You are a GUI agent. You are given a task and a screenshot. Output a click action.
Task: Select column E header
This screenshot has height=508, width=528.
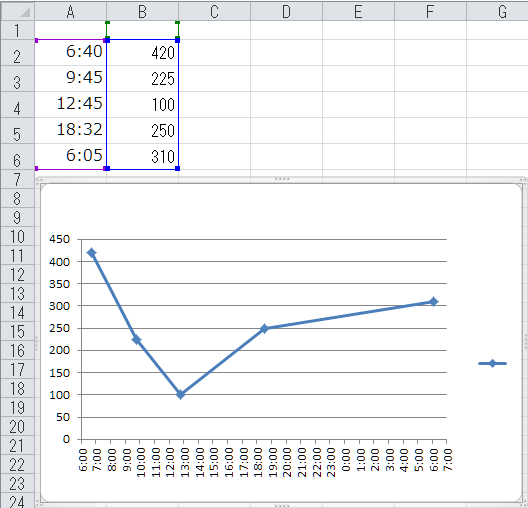358,11
